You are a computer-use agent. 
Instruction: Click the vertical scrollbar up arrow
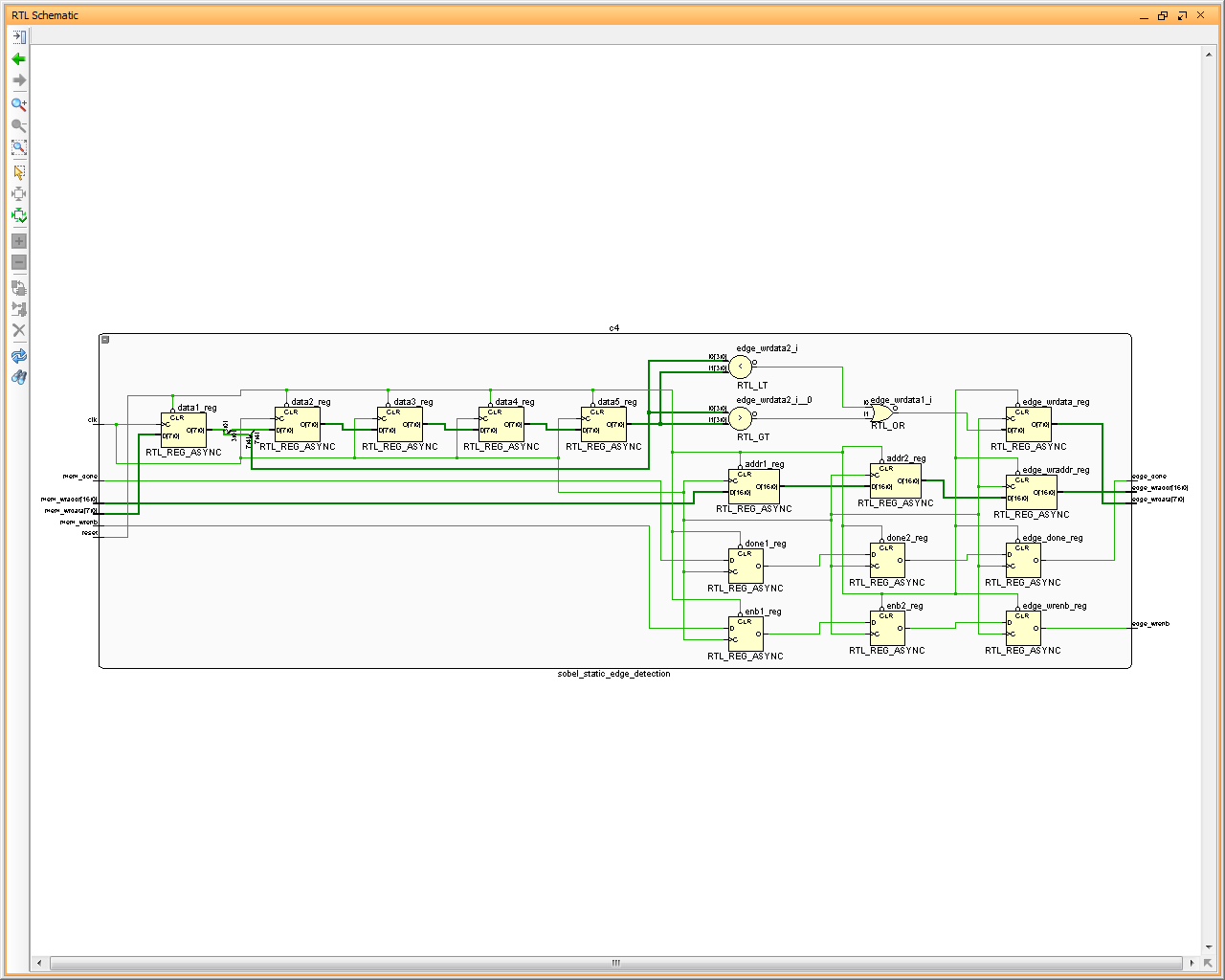point(1210,54)
